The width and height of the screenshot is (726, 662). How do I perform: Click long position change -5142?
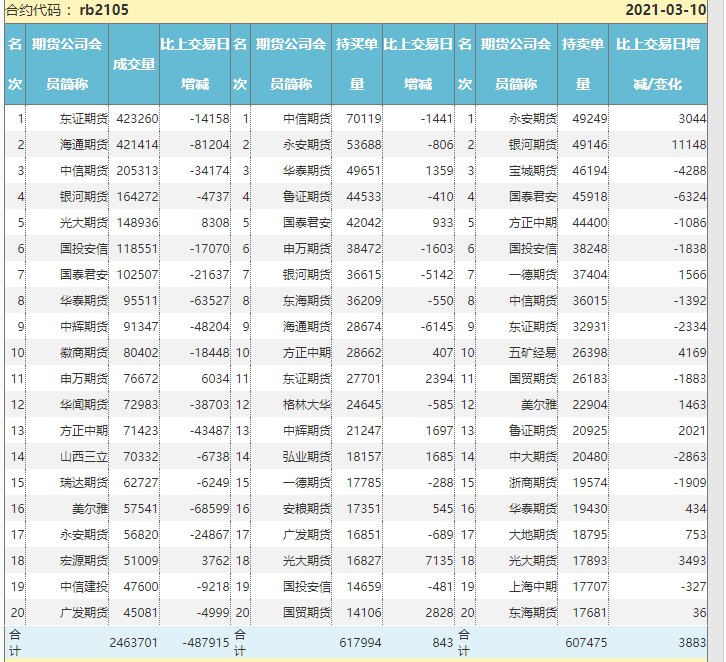tap(437, 275)
